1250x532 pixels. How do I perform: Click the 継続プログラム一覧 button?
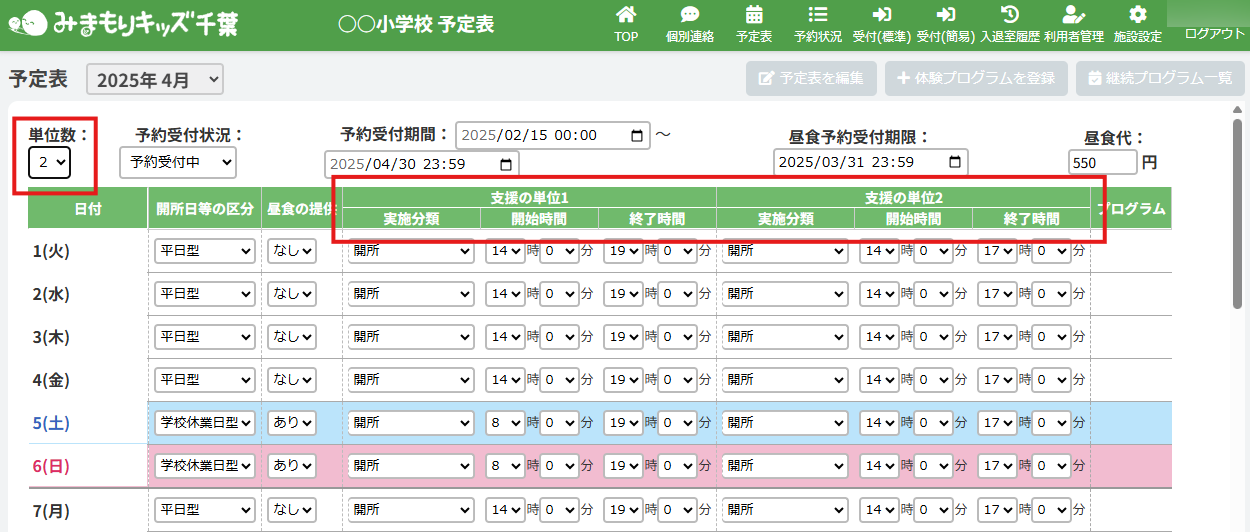point(1159,78)
